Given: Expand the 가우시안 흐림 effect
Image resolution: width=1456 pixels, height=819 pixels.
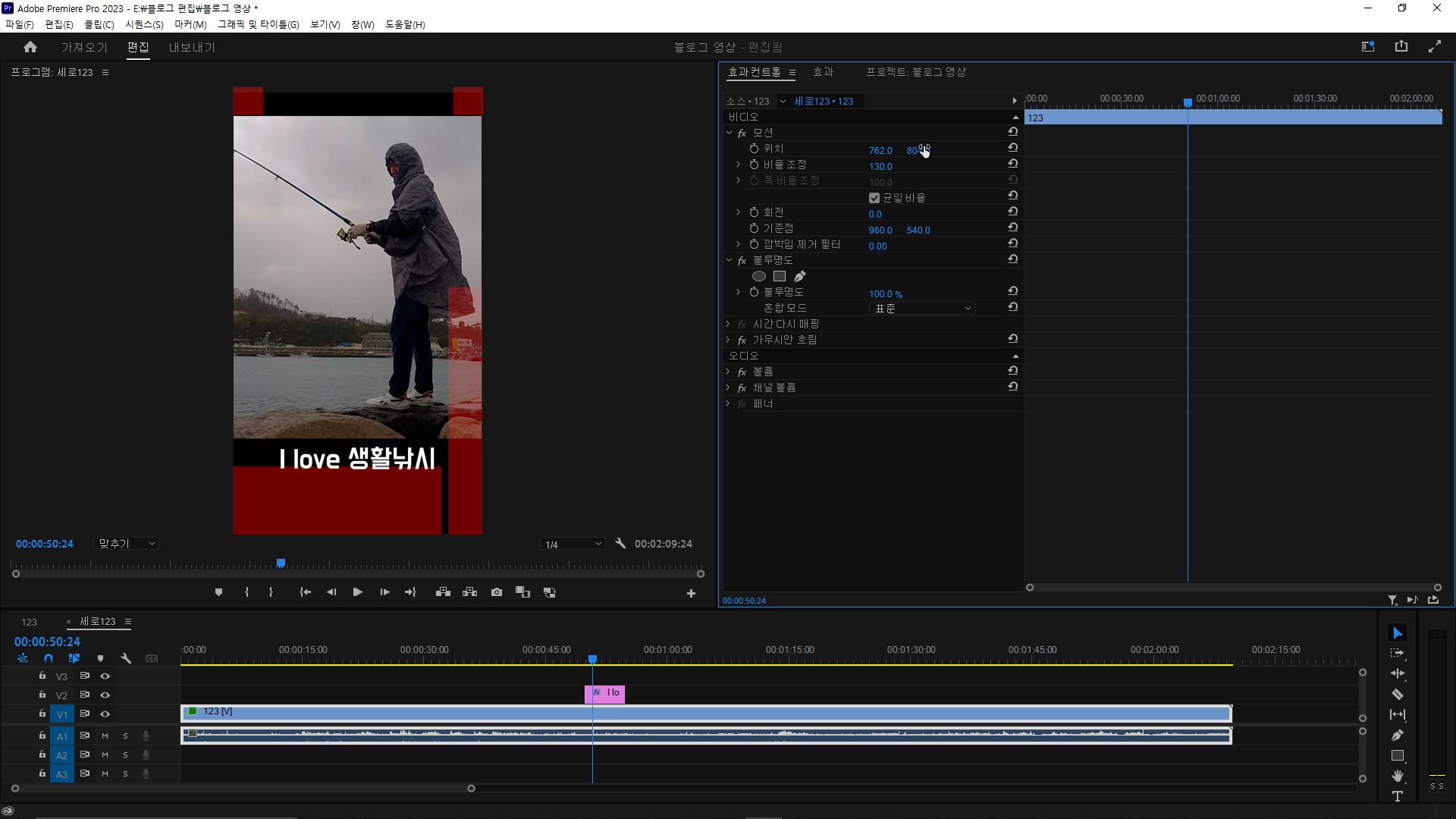Looking at the screenshot, I should coord(728,340).
